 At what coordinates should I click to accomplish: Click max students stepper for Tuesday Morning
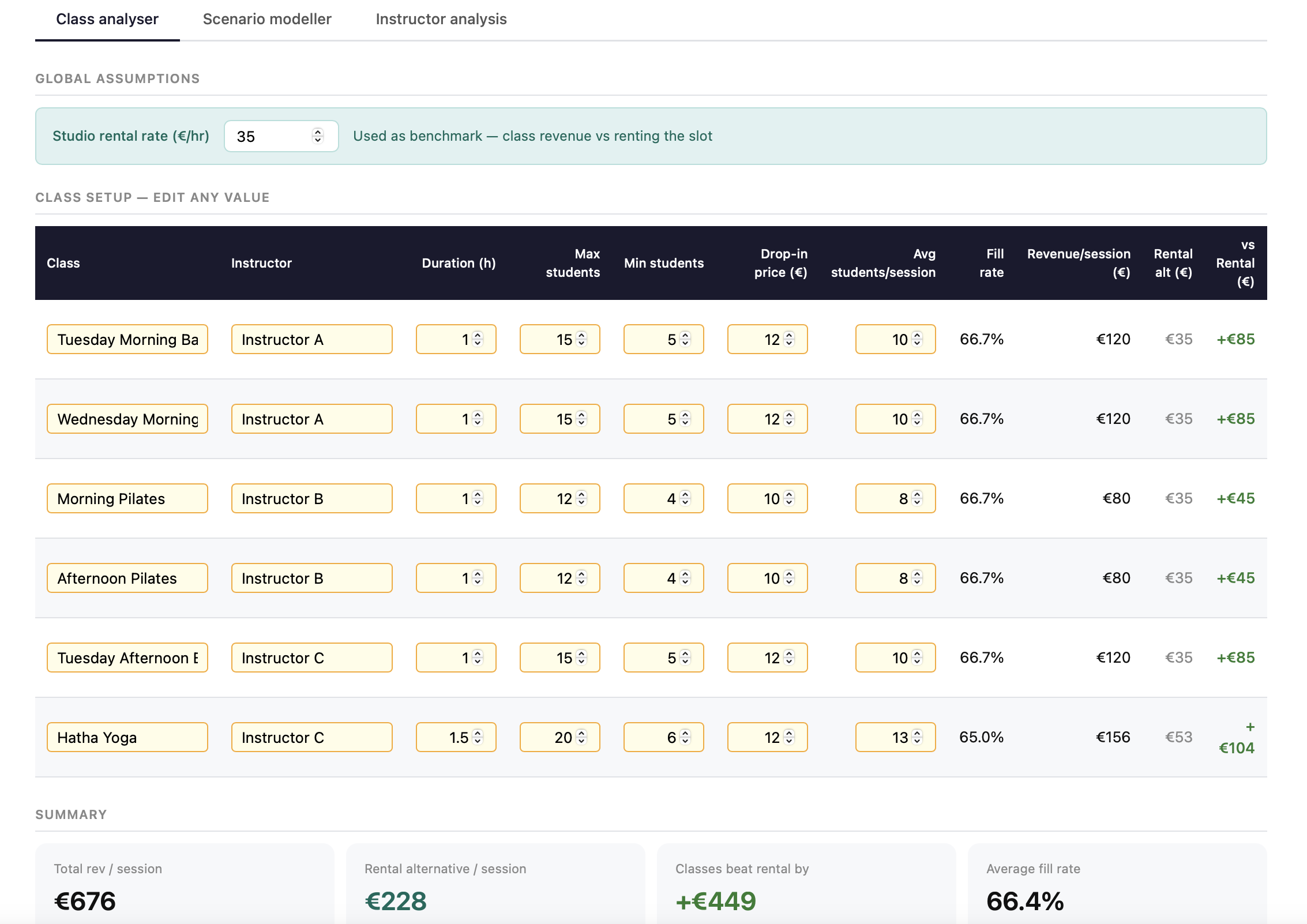coord(581,339)
